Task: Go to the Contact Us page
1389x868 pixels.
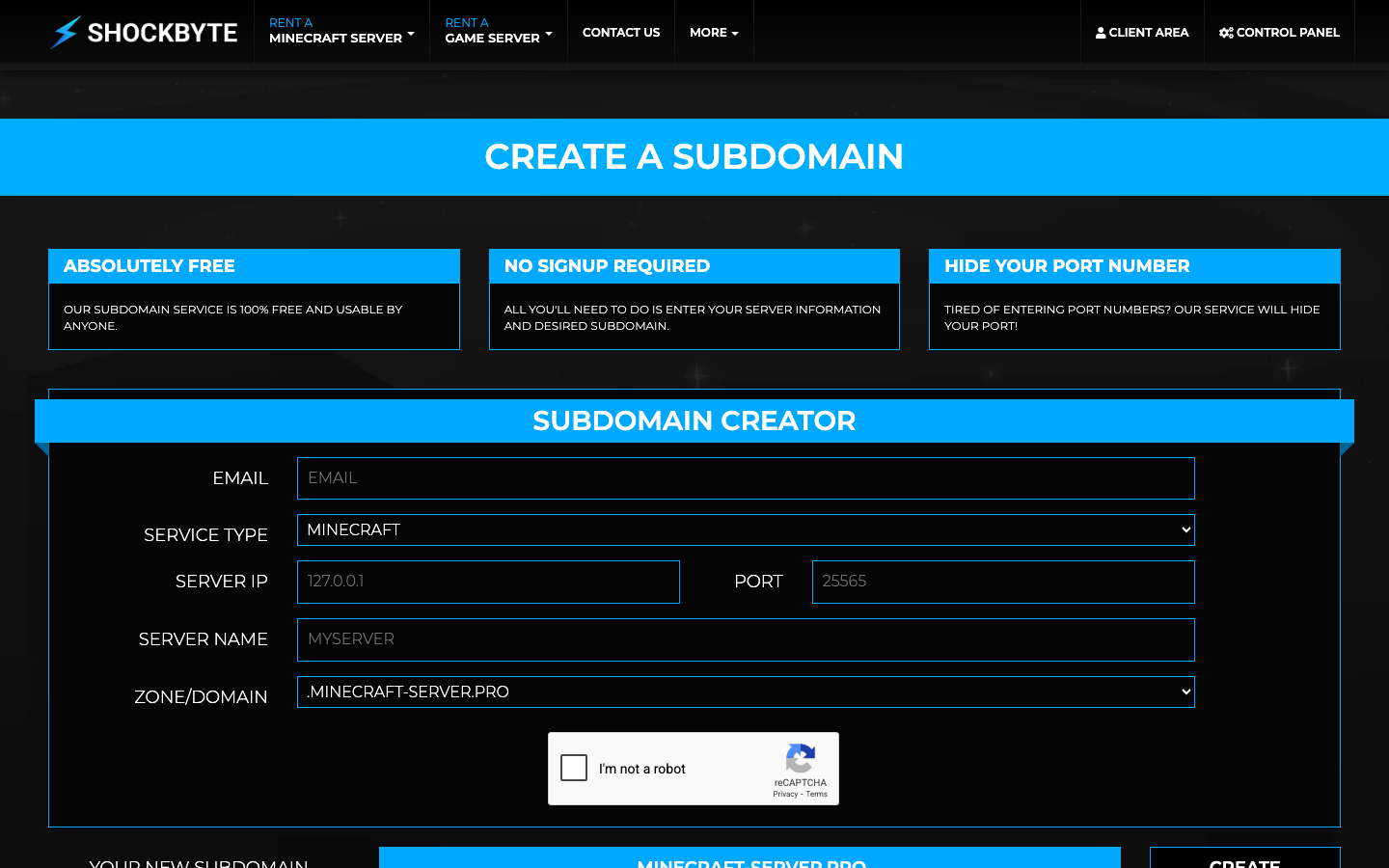Action: click(621, 33)
